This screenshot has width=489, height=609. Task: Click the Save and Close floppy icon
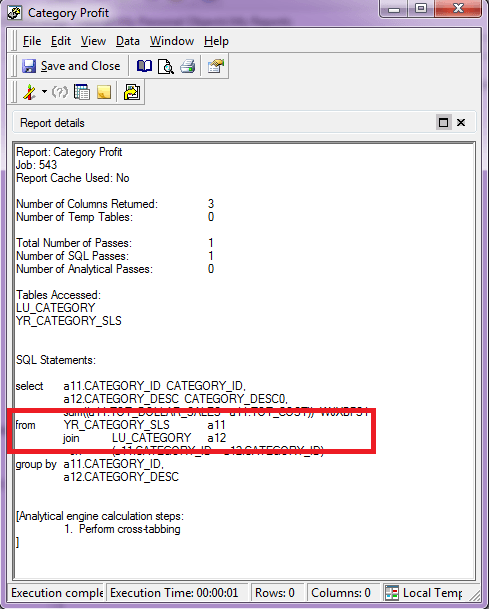[29, 66]
